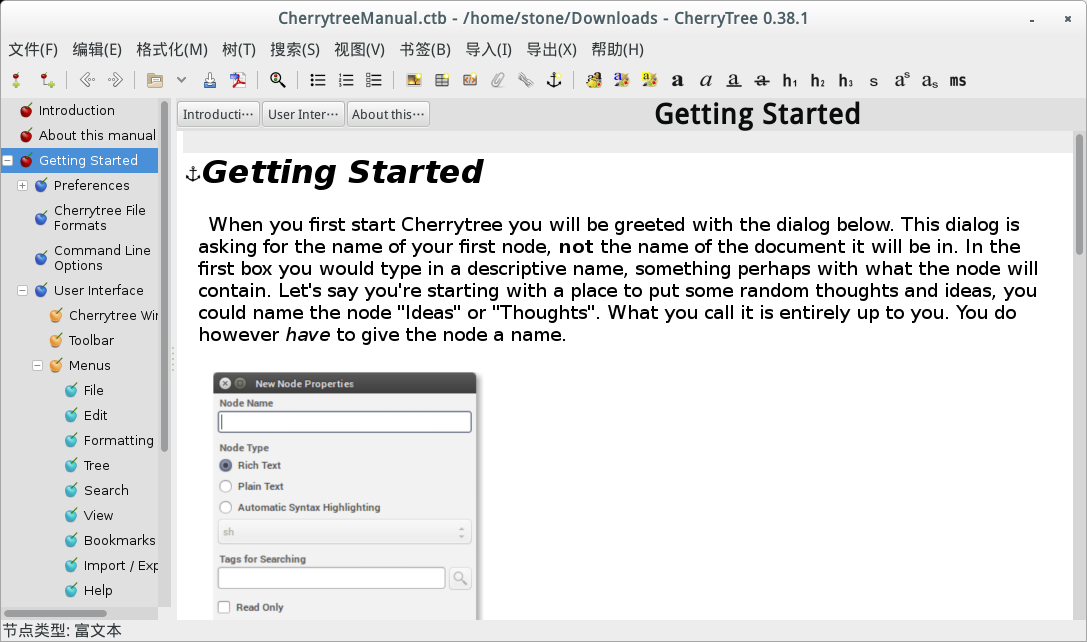This screenshot has height=642, width=1087.
Task: Jump to the User Inter… node button
Action: [x=303, y=114]
